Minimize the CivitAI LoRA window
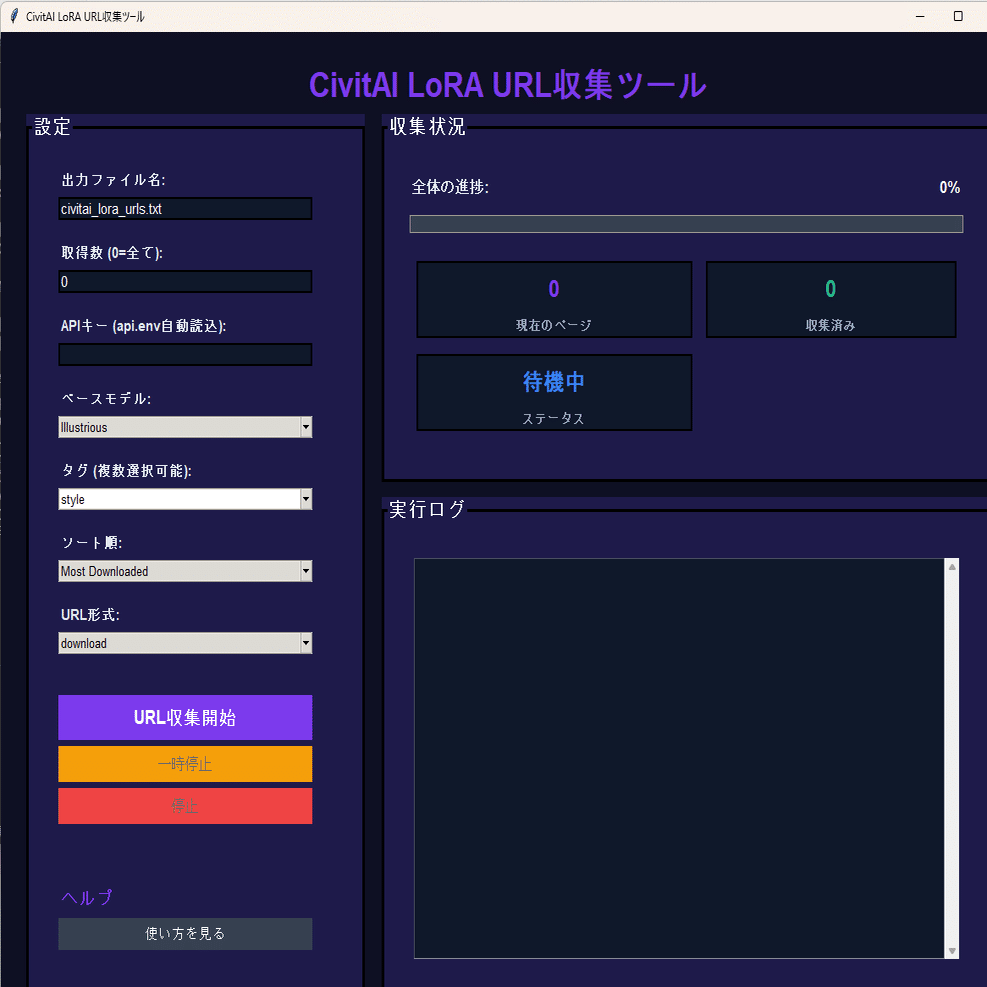 [x=920, y=16]
